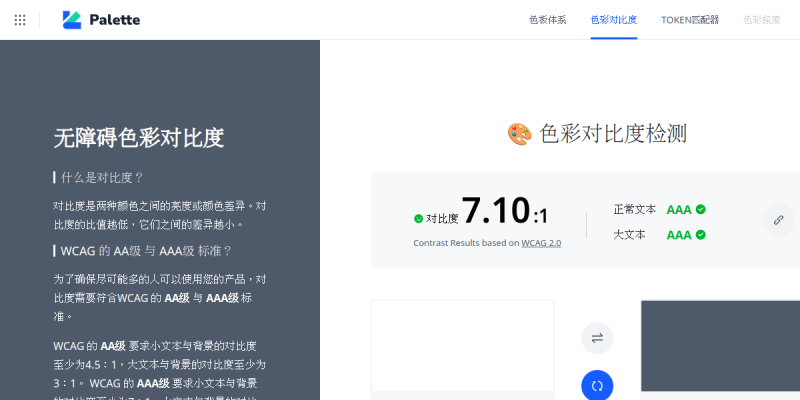Open the WCAG 2.0 link
Viewport: 800px width, 400px height.
click(541, 243)
